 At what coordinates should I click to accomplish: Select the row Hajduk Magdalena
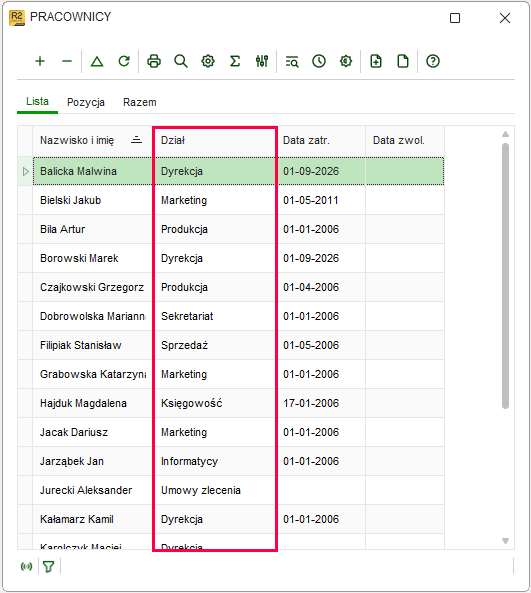(x=238, y=403)
